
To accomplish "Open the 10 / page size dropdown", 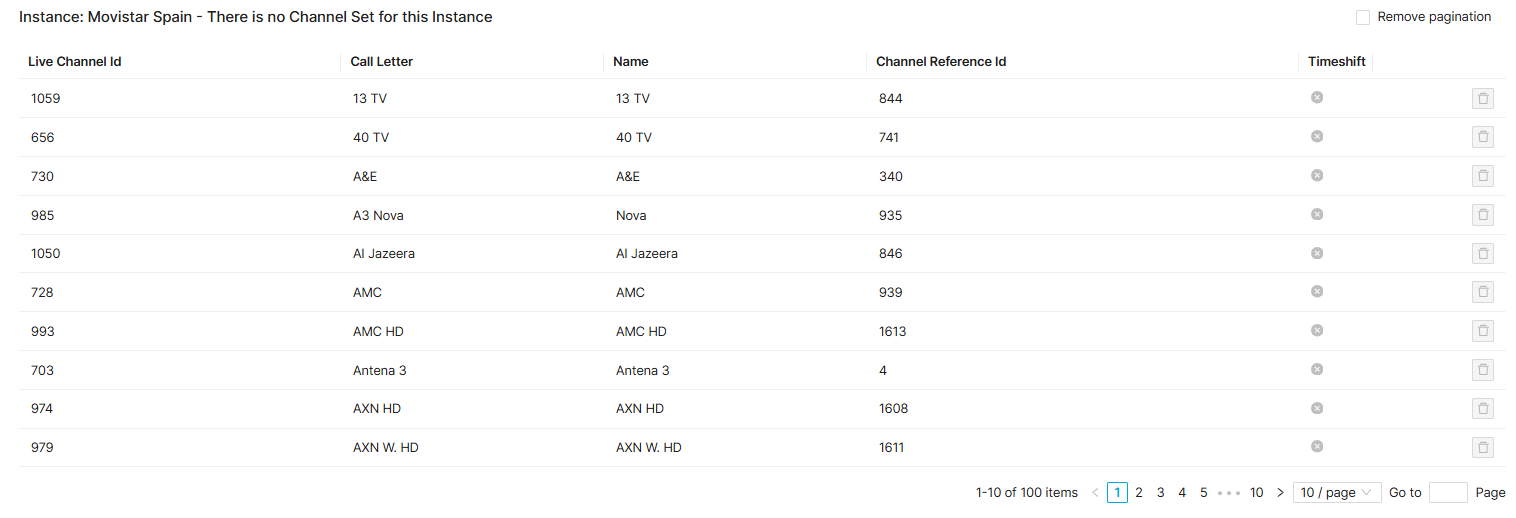I will coord(1336,492).
